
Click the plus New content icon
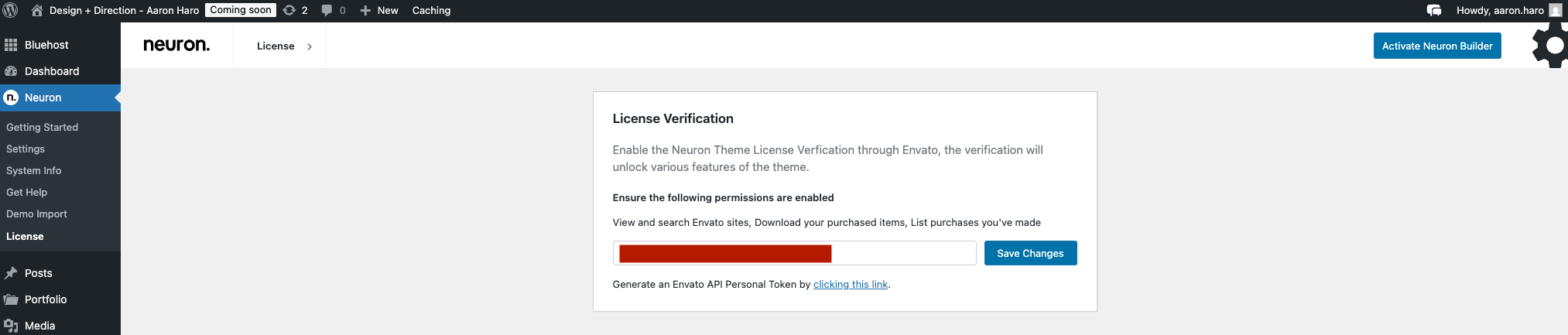pos(365,10)
